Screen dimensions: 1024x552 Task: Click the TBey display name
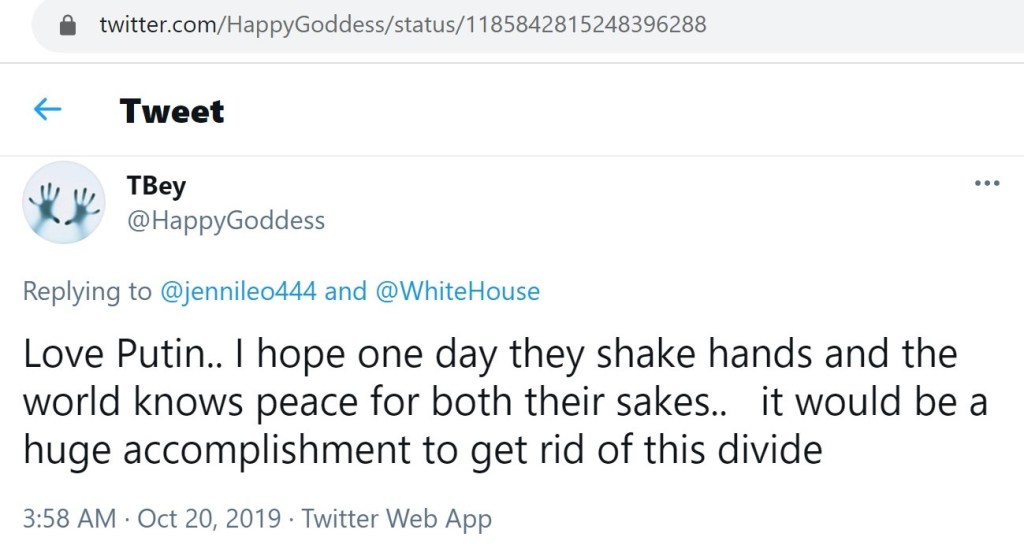coord(157,186)
